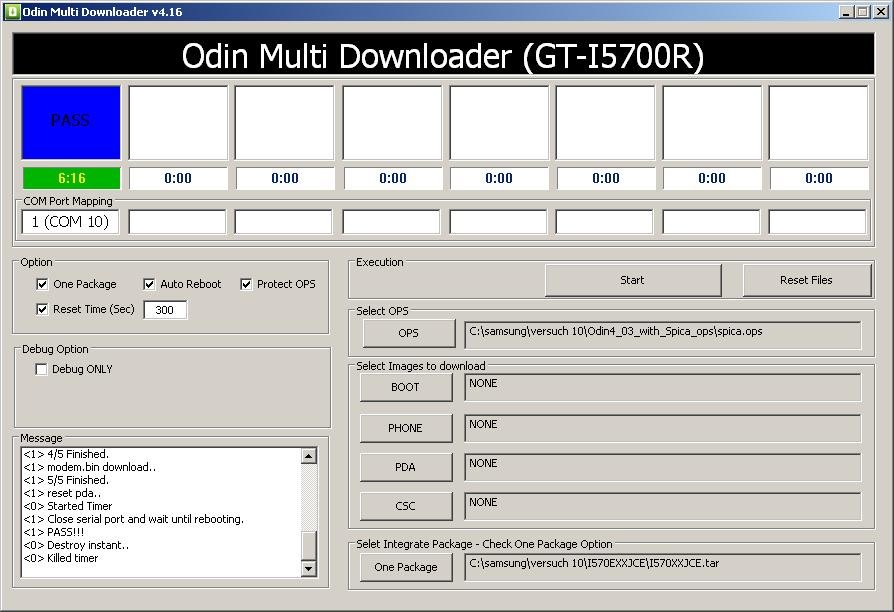Click the message log scrollbar thumb
Image resolution: width=894 pixels, height=612 pixels.
(308, 546)
